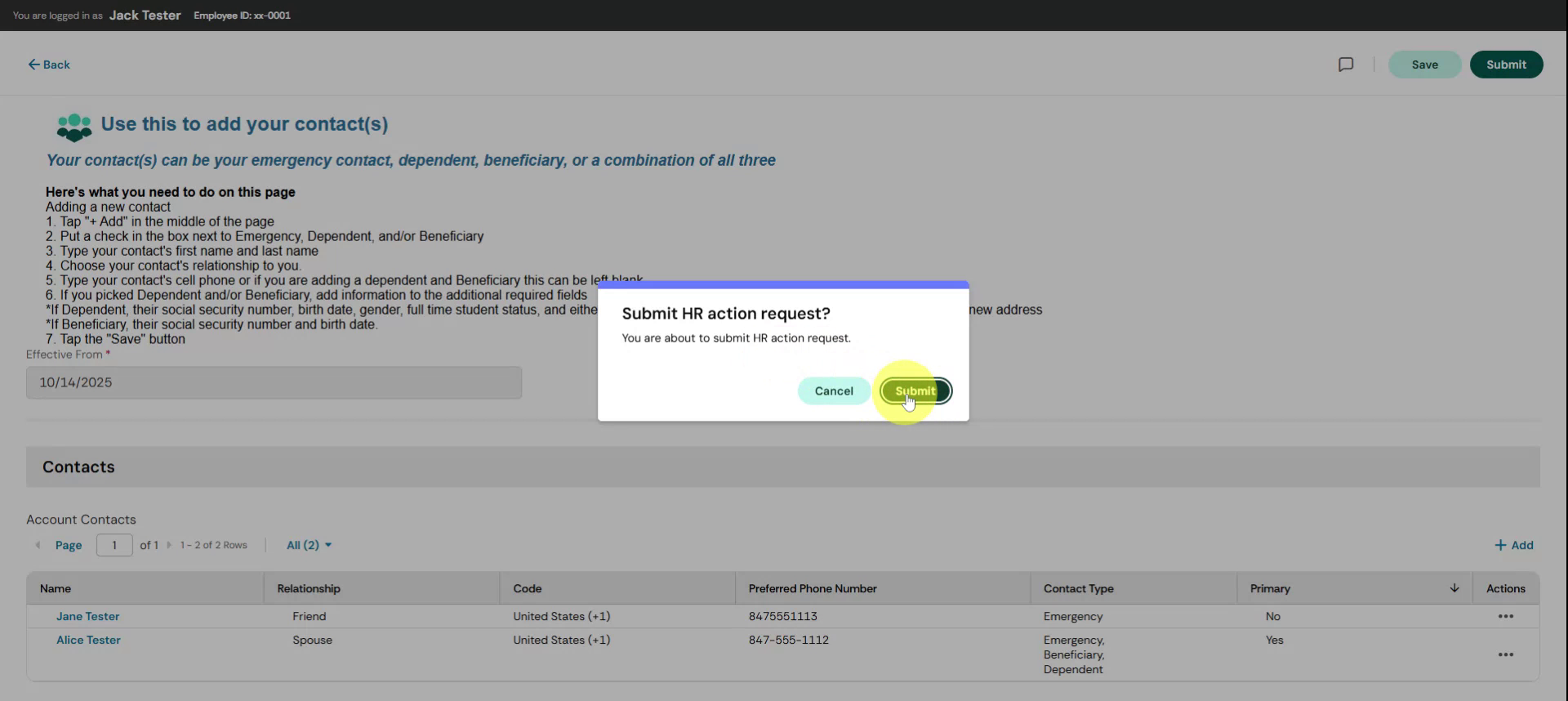Select phone number 8475551113
This screenshot has width=1568, height=701.
tap(782, 616)
